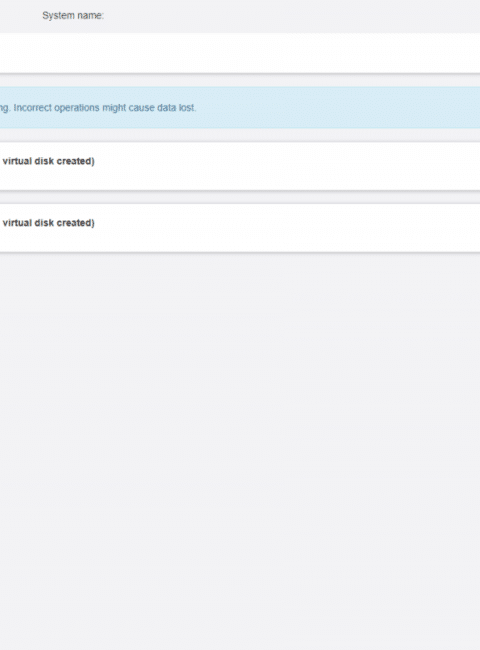Click the "System name:" label
Viewport: 480px width, 650px height.
point(73,16)
